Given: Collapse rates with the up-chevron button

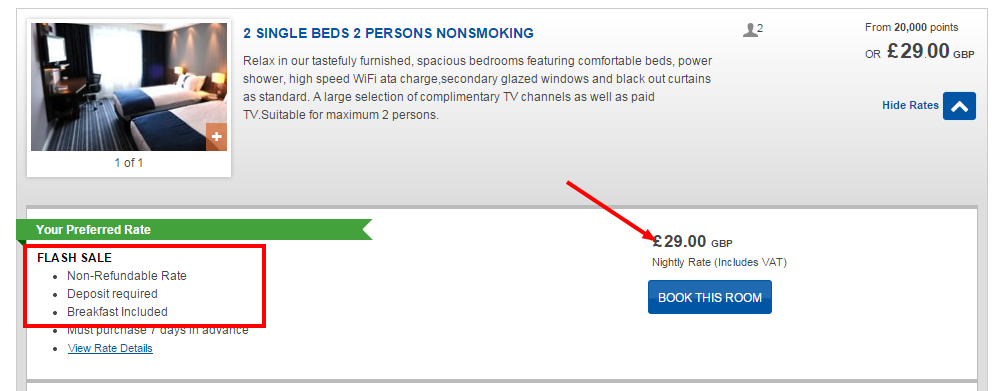Looking at the screenshot, I should 959,106.
